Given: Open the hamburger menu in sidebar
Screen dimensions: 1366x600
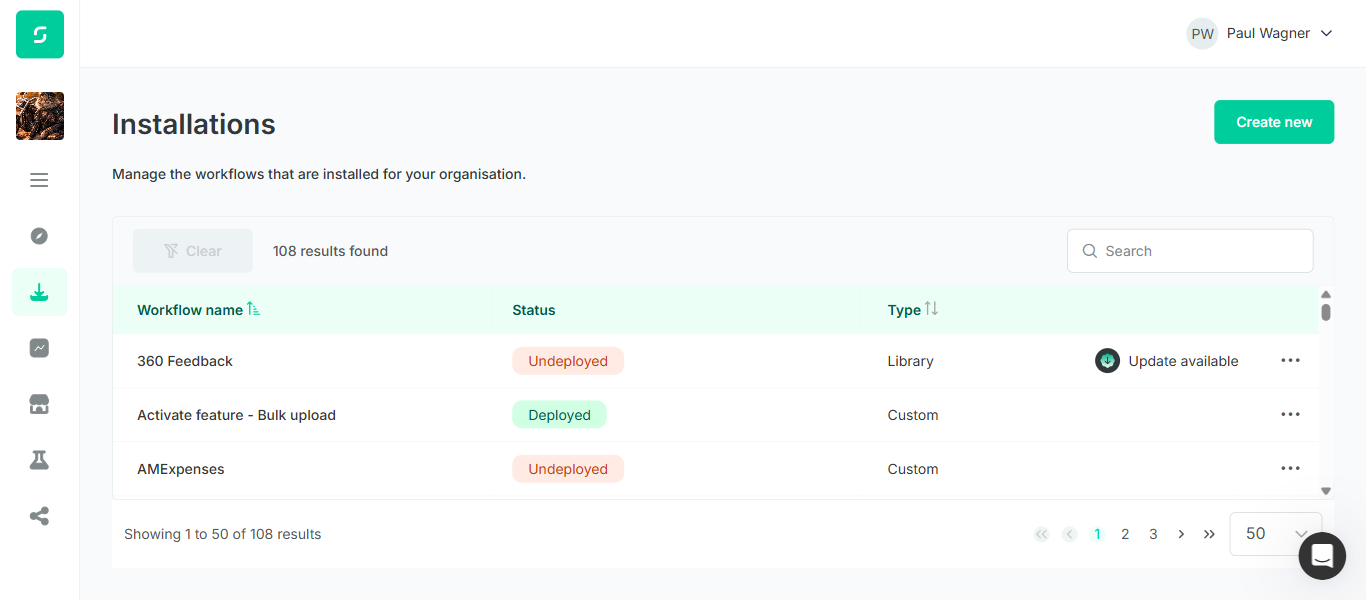Looking at the screenshot, I should [x=39, y=180].
